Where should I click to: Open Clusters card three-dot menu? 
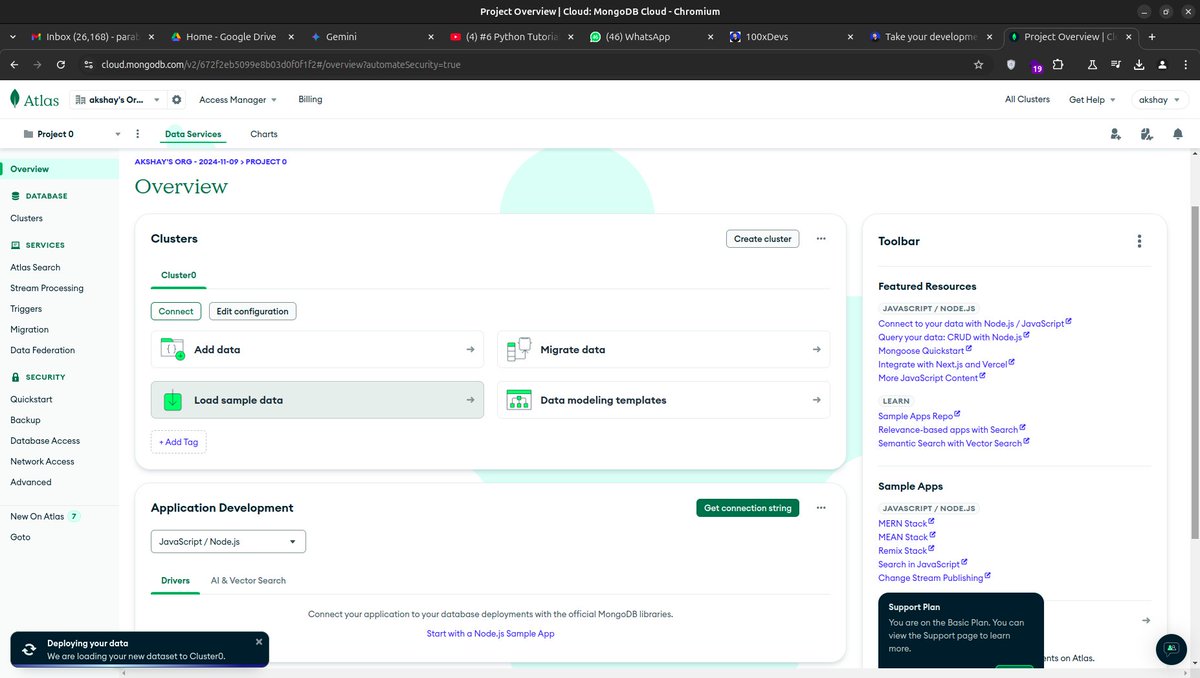[821, 239]
